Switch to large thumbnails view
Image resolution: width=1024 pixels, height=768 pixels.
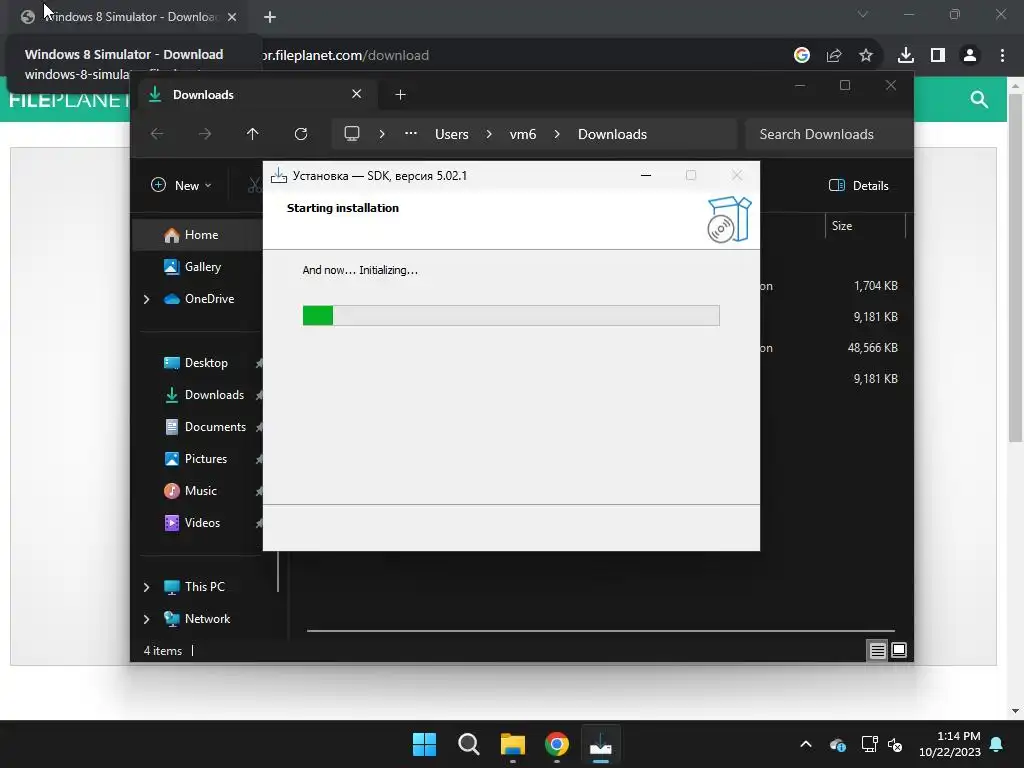pos(899,650)
